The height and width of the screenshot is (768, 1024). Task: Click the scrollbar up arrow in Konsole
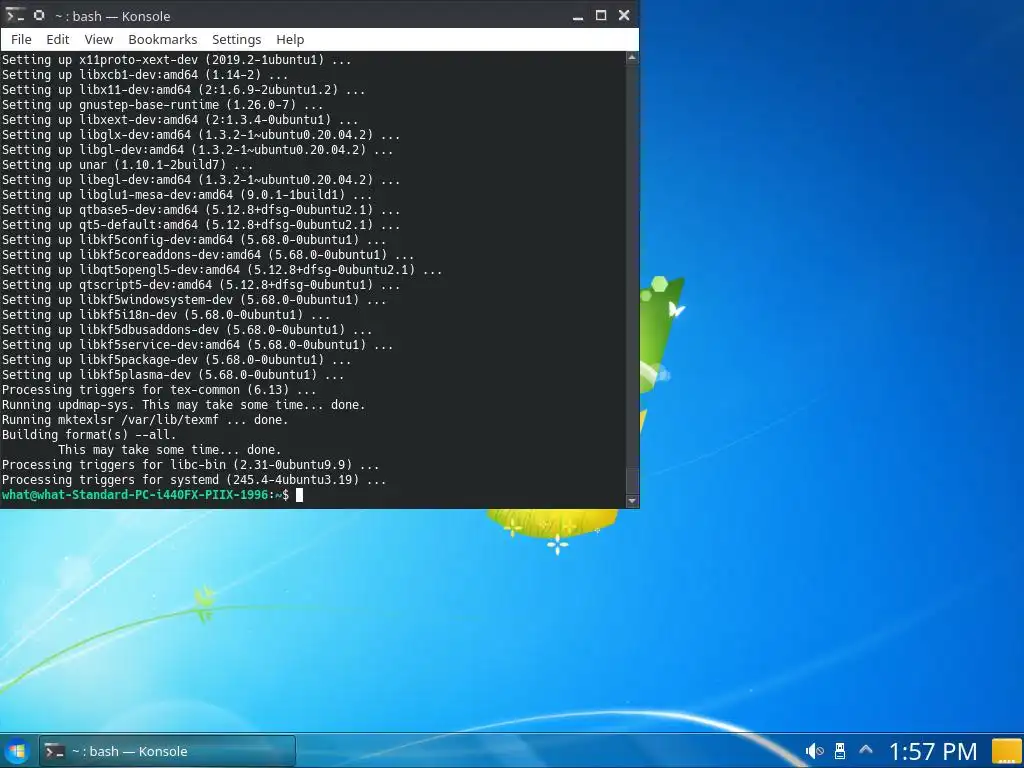pos(632,57)
